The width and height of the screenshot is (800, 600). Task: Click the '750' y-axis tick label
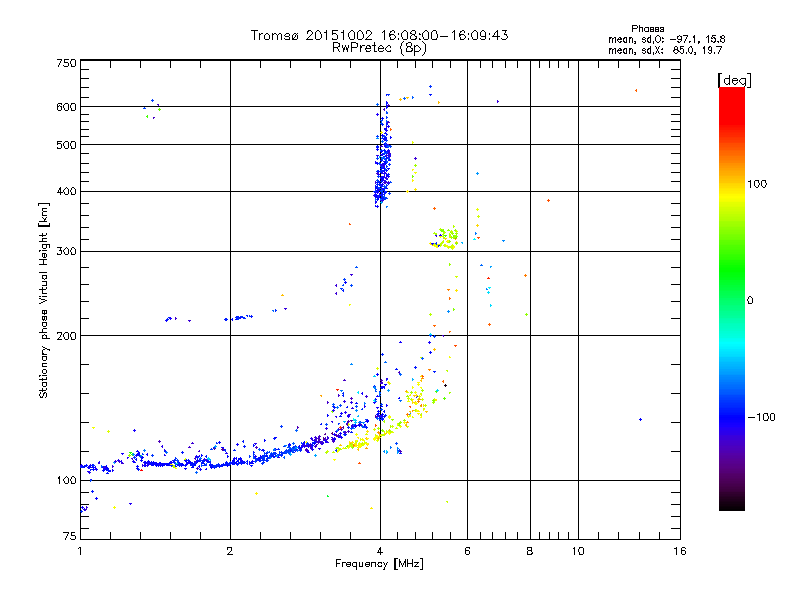(x=66, y=63)
